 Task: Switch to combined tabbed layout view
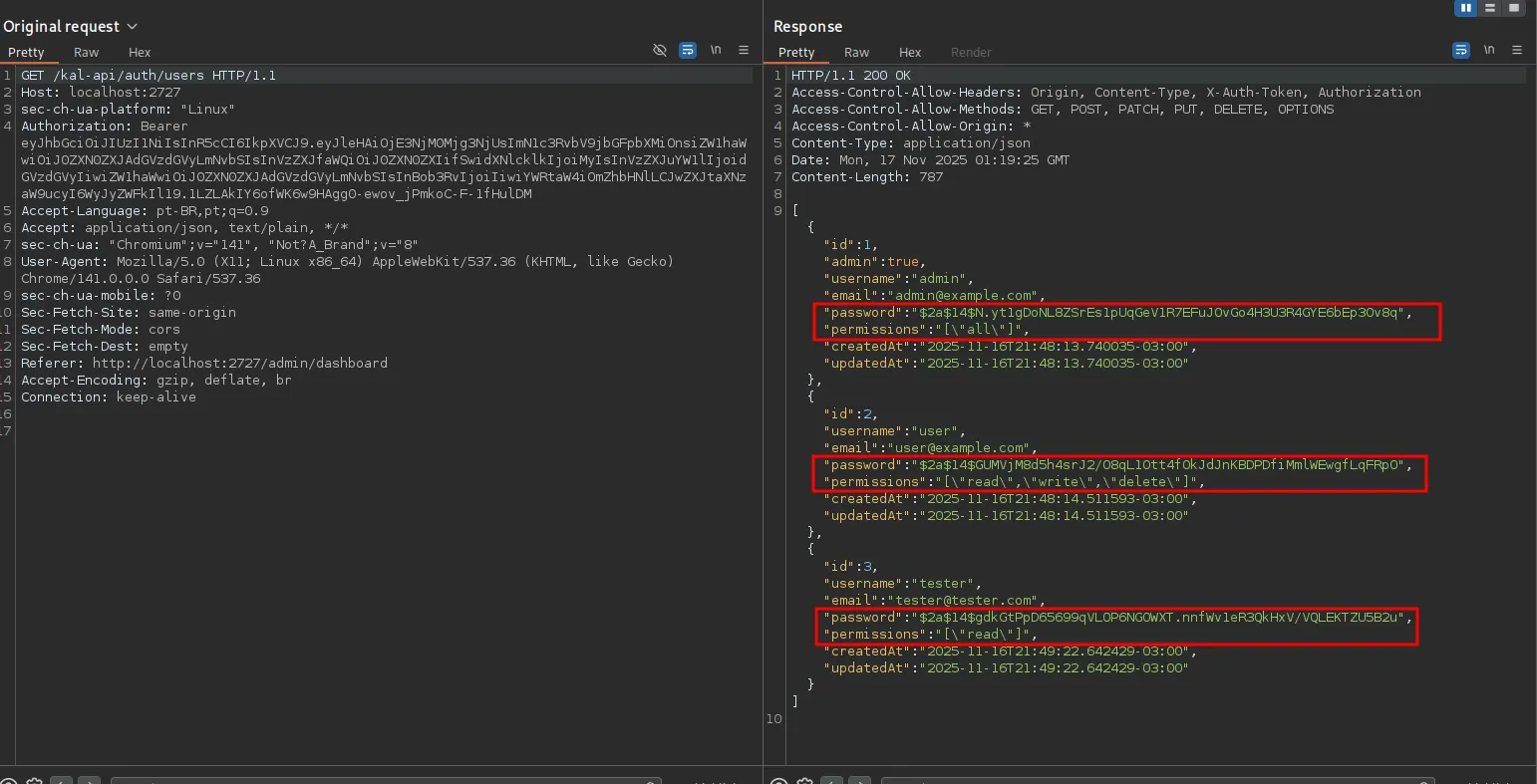click(x=1514, y=8)
